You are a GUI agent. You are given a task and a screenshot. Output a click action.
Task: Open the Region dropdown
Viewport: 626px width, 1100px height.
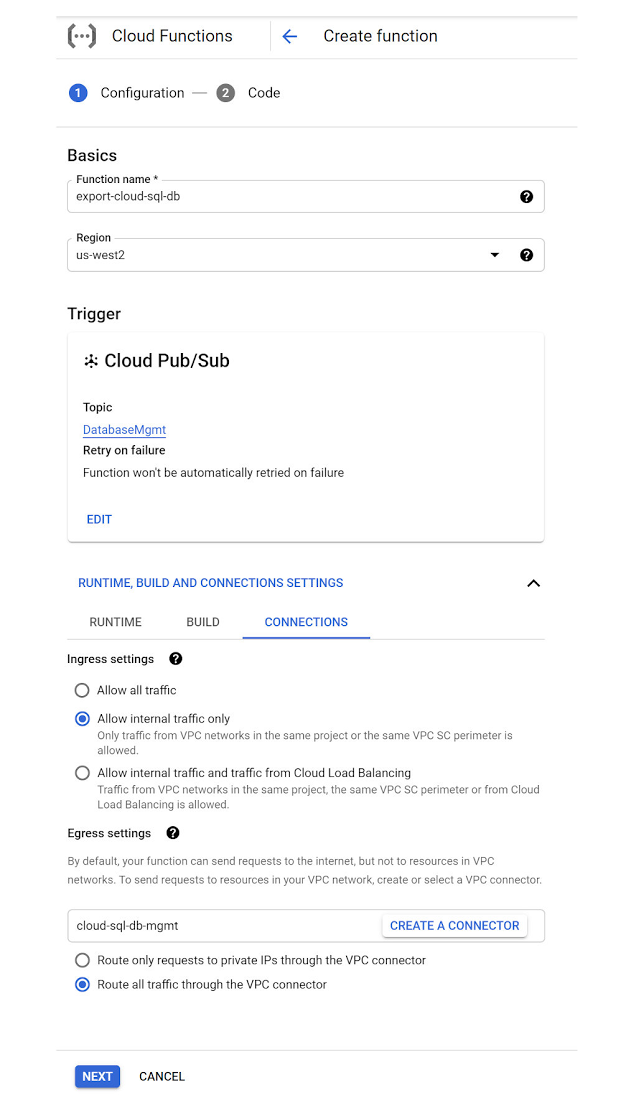pos(494,254)
